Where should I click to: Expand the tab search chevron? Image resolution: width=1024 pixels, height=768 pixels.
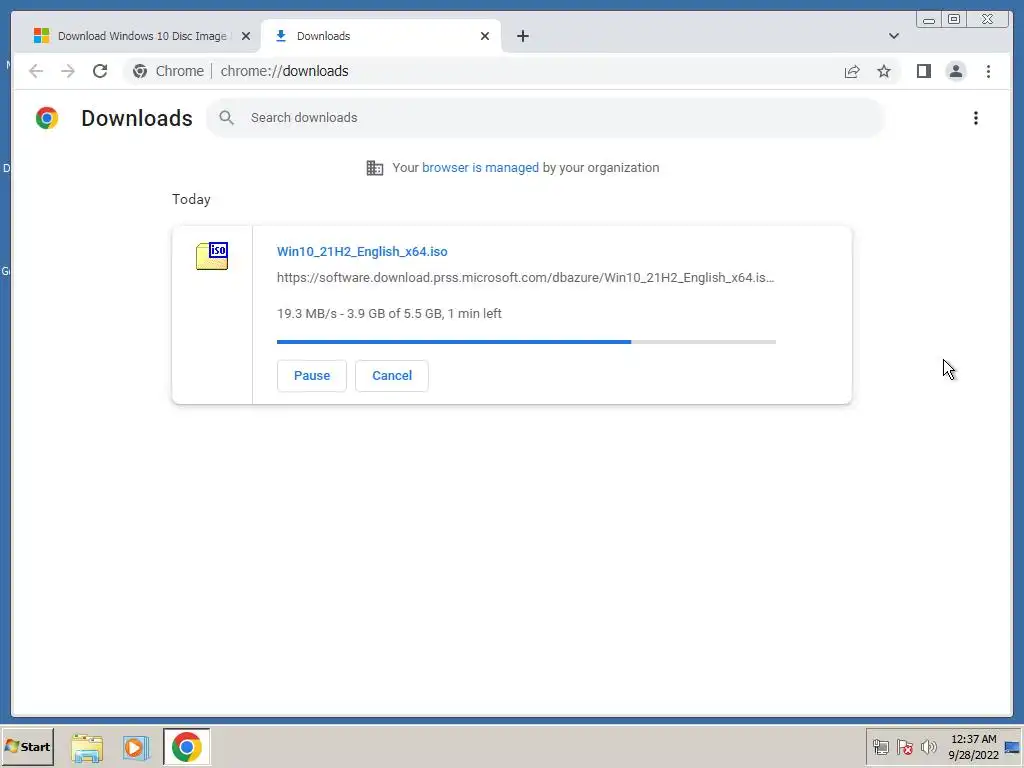(893, 36)
